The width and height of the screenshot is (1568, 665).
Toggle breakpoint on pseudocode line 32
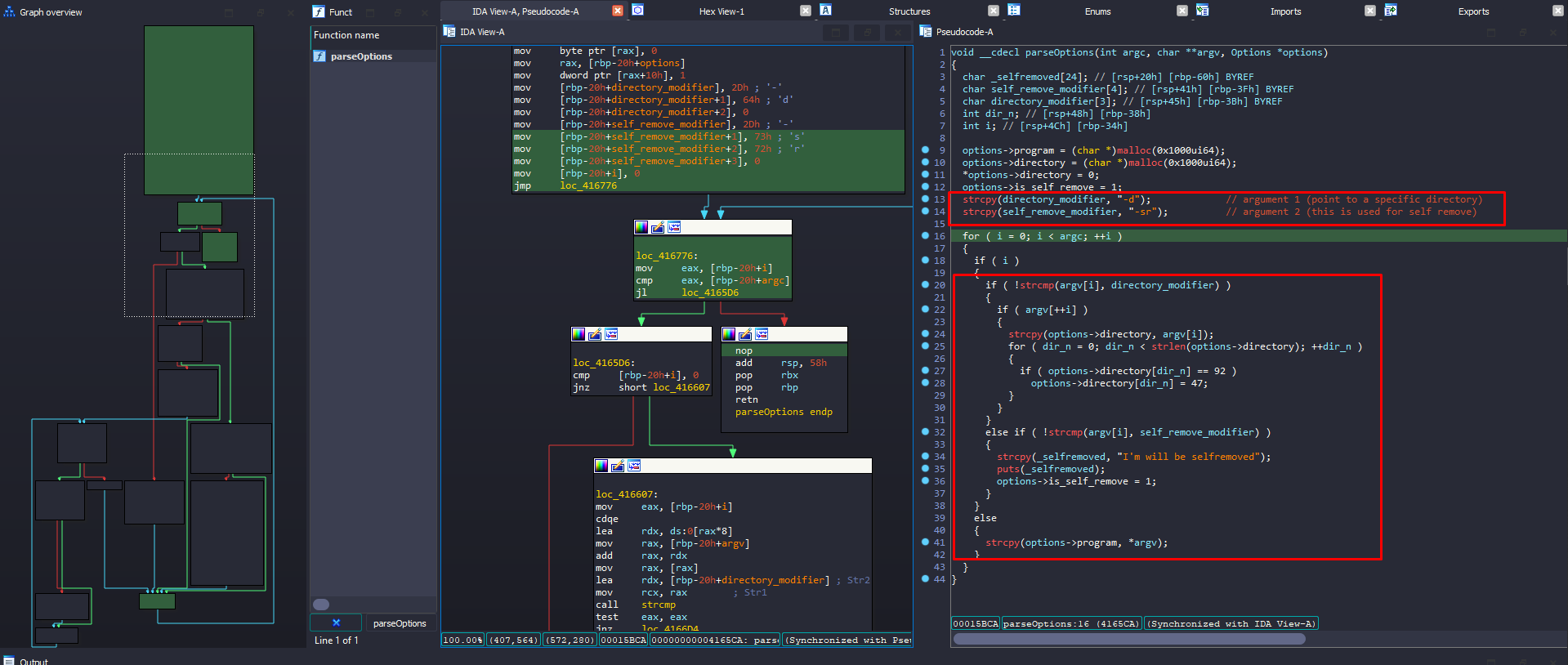(x=925, y=432)
